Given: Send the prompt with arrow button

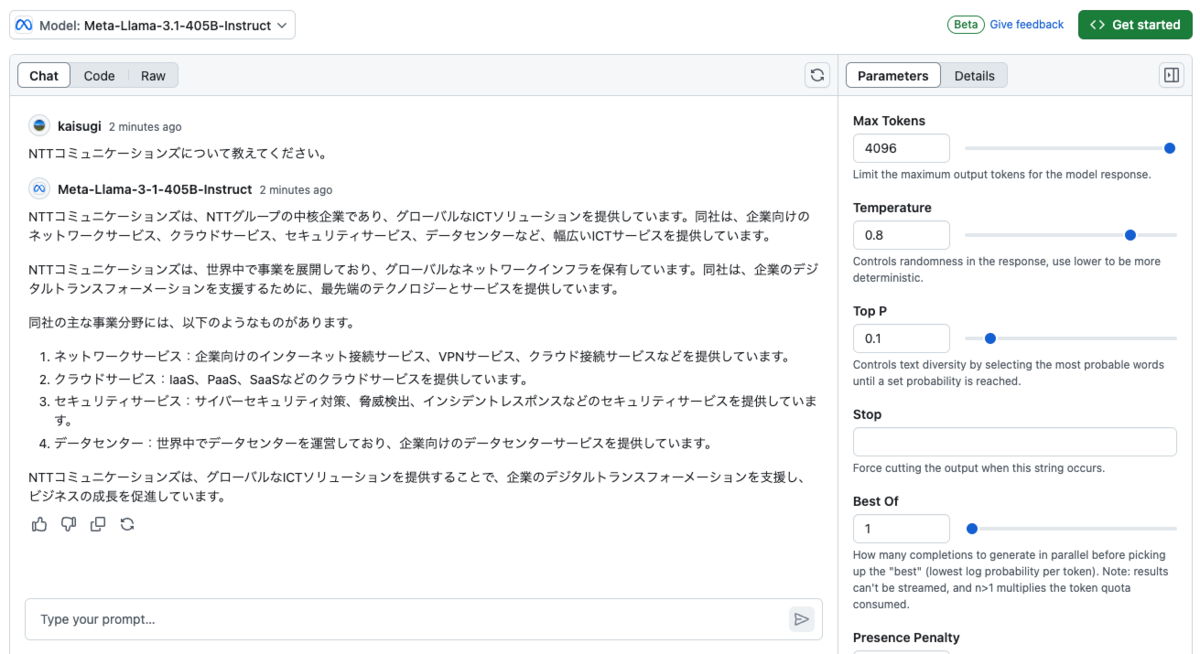Looking at the screenshot, I should pyautogui.click(x=801, y=619).
